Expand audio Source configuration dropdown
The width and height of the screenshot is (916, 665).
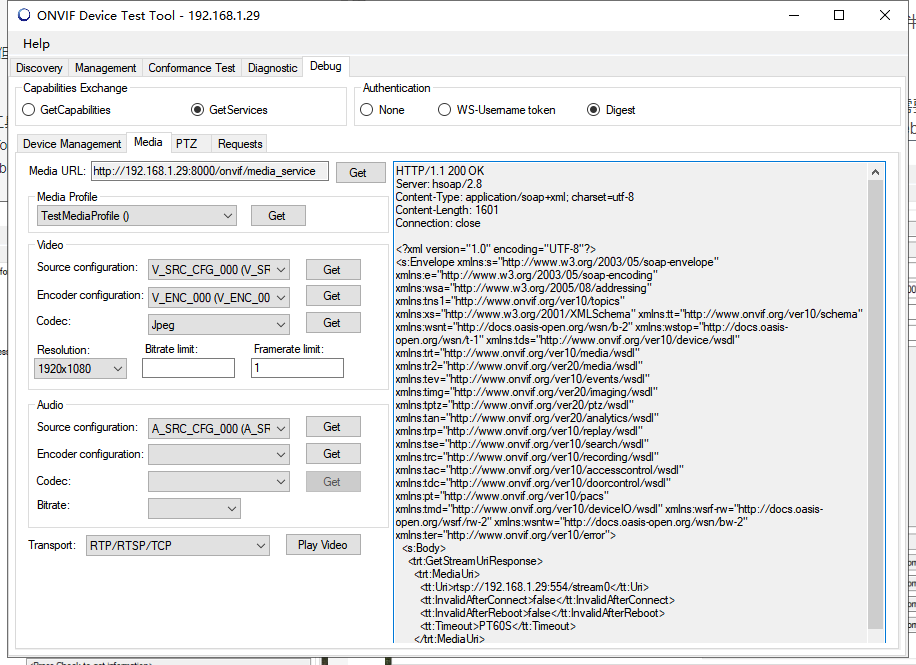(x=219, y=428)
